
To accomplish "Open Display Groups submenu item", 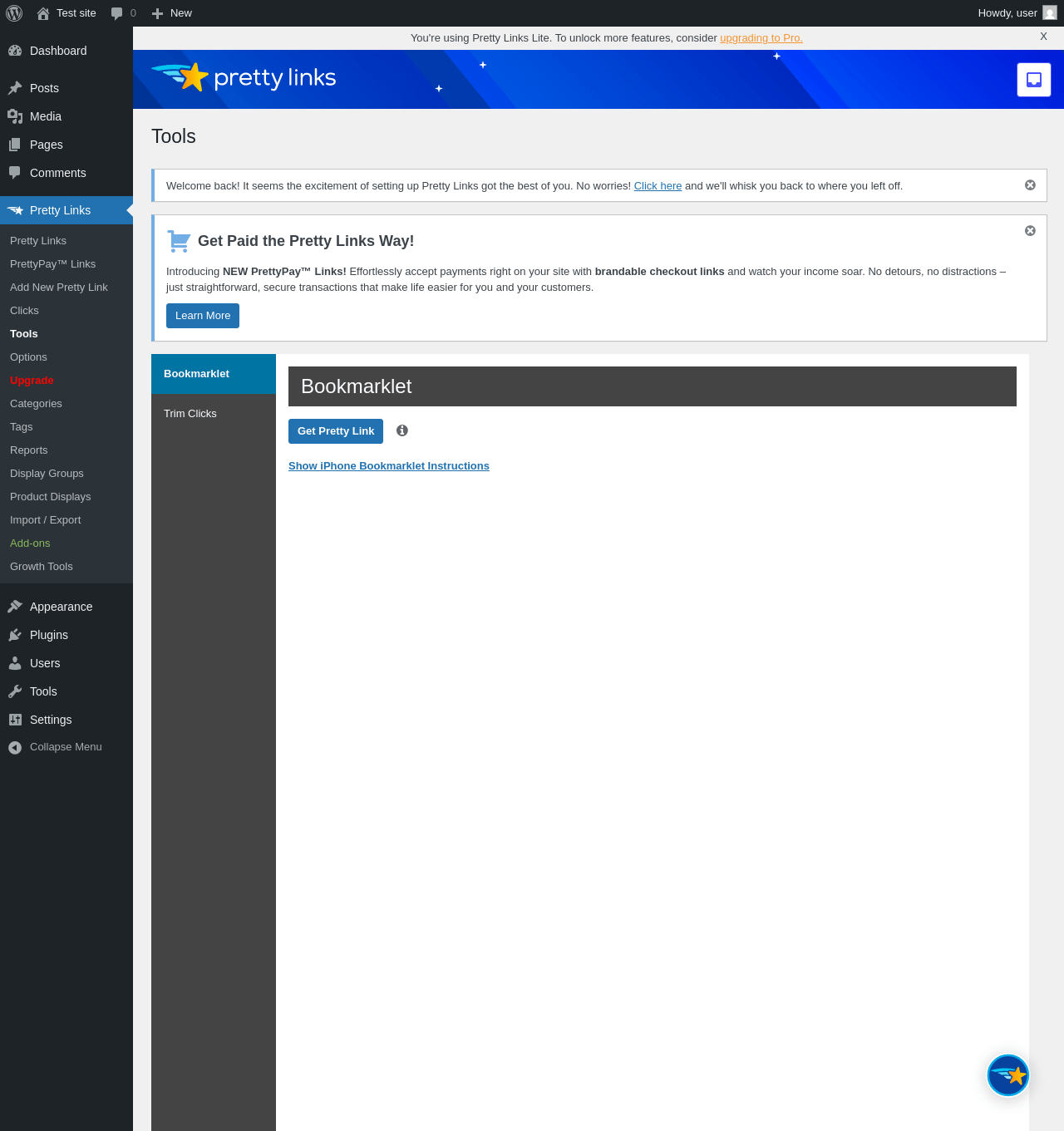I will pos(47,474).
